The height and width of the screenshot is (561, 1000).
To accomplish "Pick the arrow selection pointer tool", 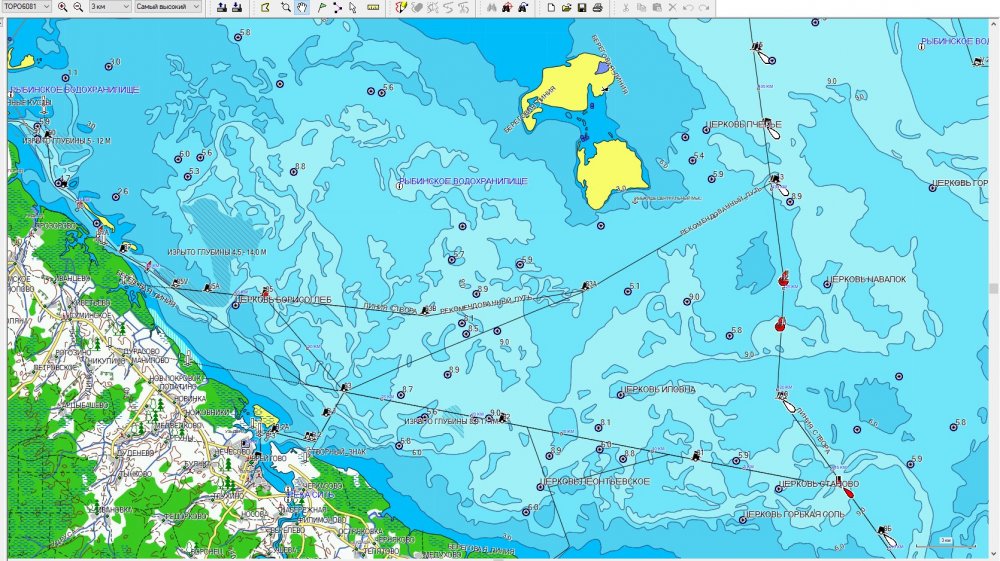I will coord(352,7).
